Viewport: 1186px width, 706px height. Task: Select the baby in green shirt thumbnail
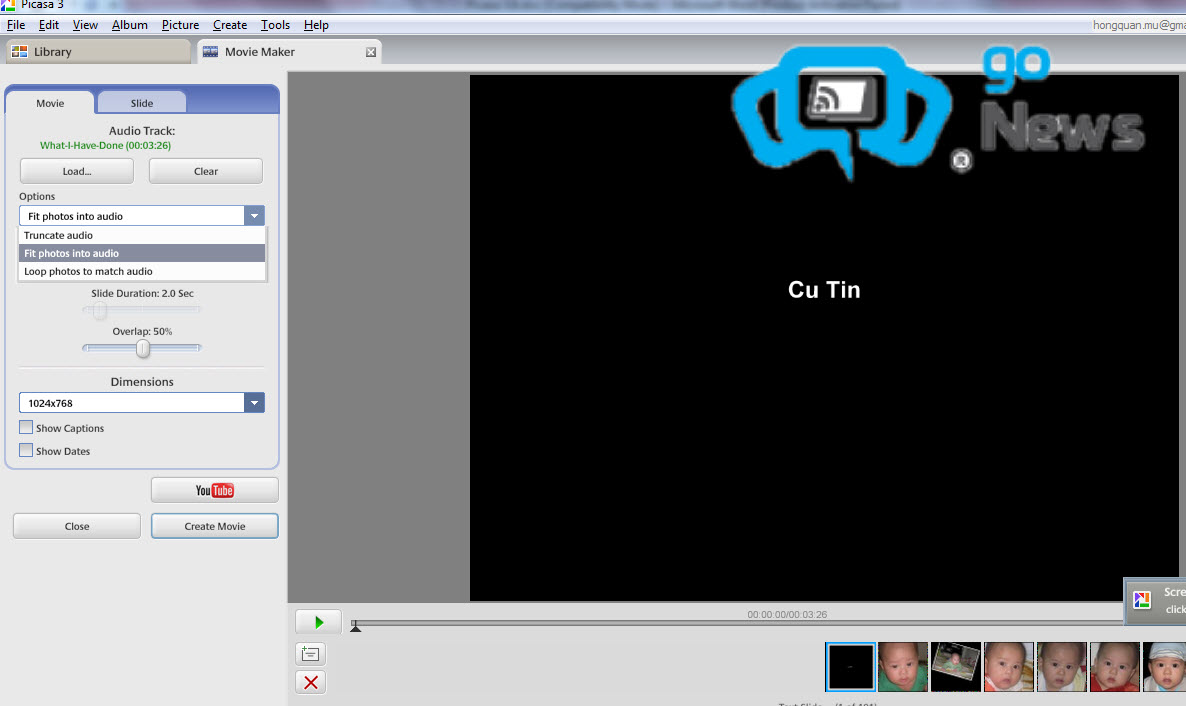902,667
